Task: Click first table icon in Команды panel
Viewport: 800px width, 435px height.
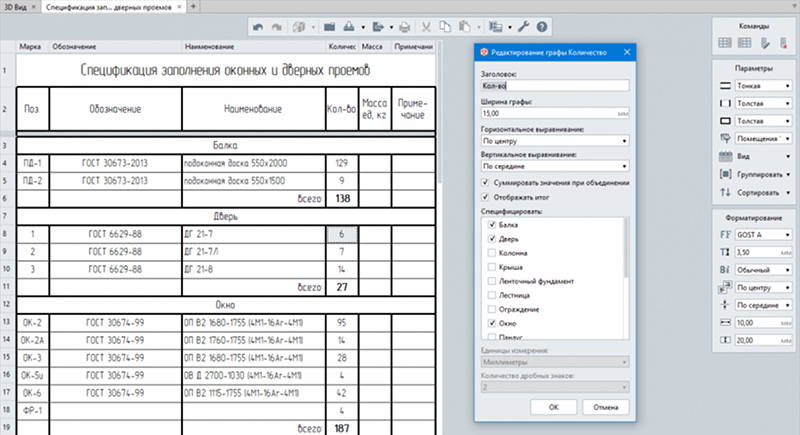Action: (725, 43)
